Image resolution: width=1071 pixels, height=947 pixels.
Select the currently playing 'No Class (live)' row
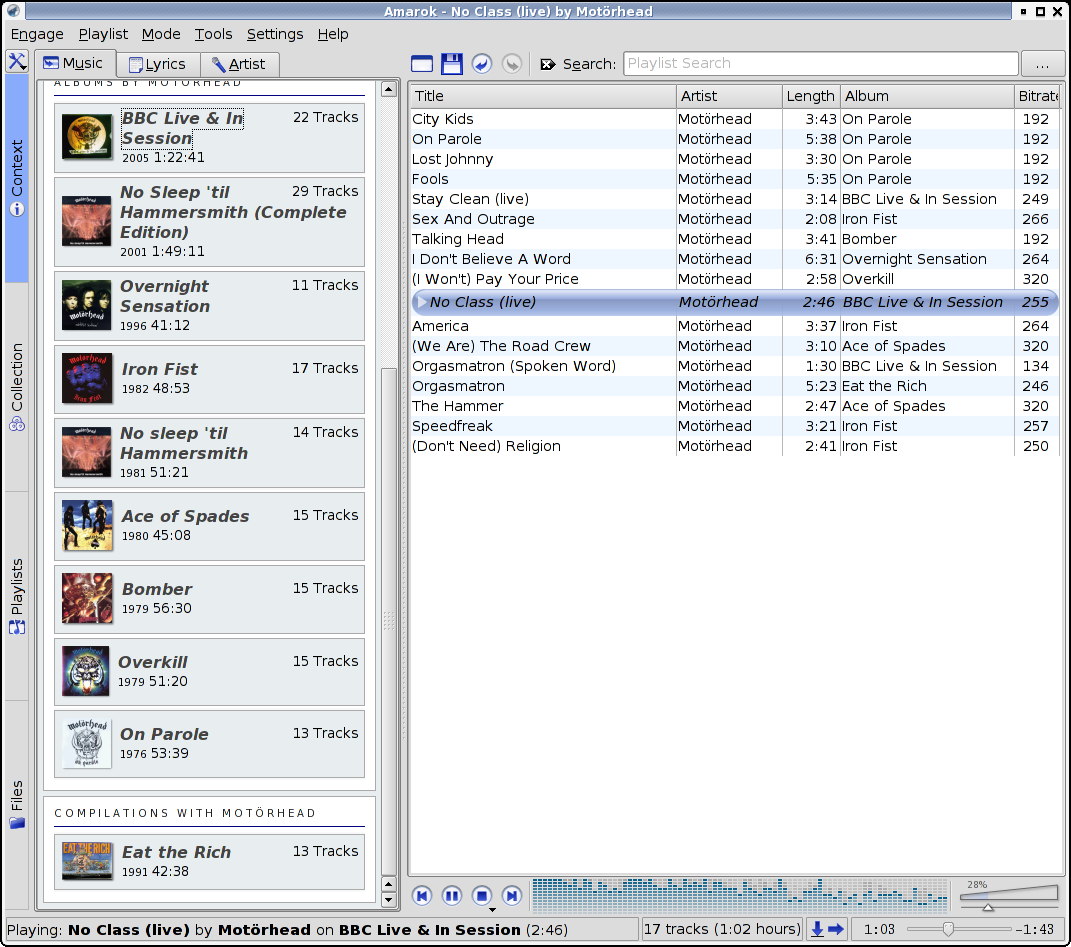coord(734,302)
